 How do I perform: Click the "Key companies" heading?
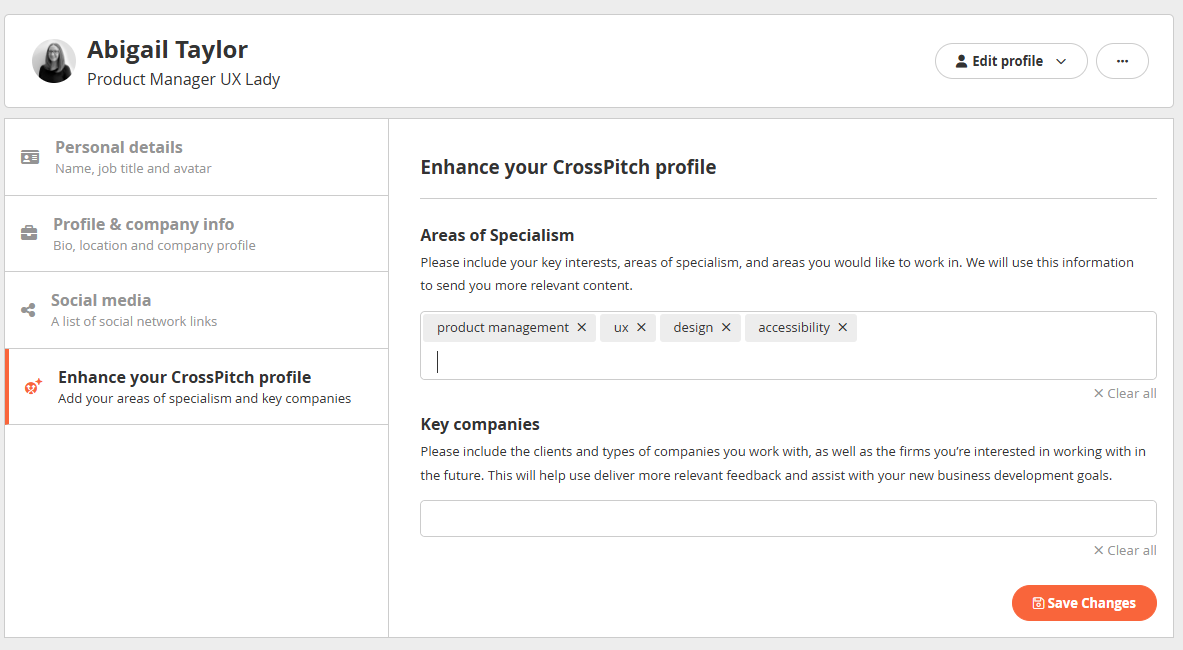pos(480,425)
